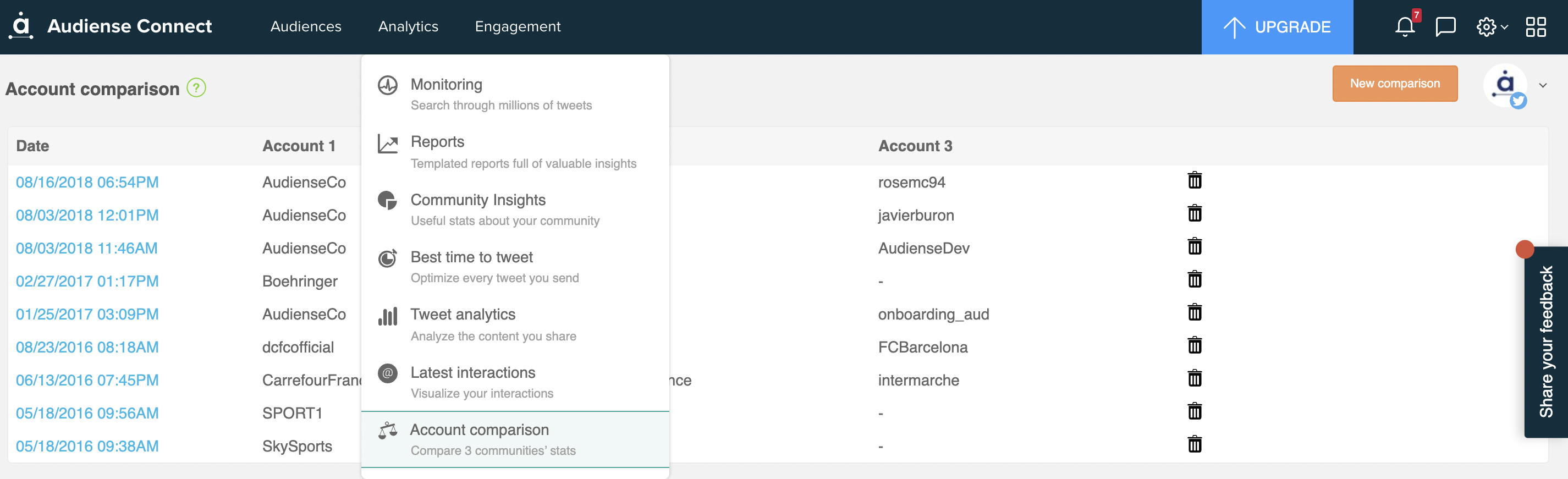Viewport: 1568px width, 479px height.
Task: Click the SPORT1 account cell
Action: click(292, 412)
